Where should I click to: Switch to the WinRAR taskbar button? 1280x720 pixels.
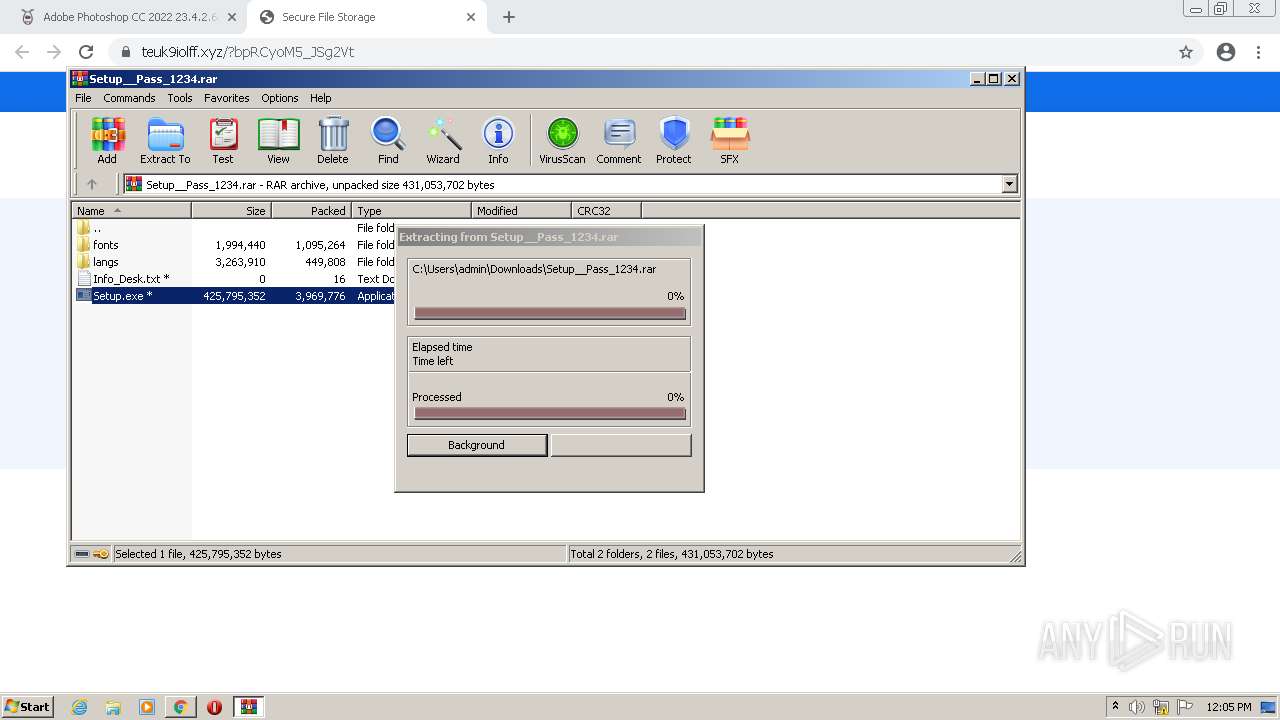(249, 707)
